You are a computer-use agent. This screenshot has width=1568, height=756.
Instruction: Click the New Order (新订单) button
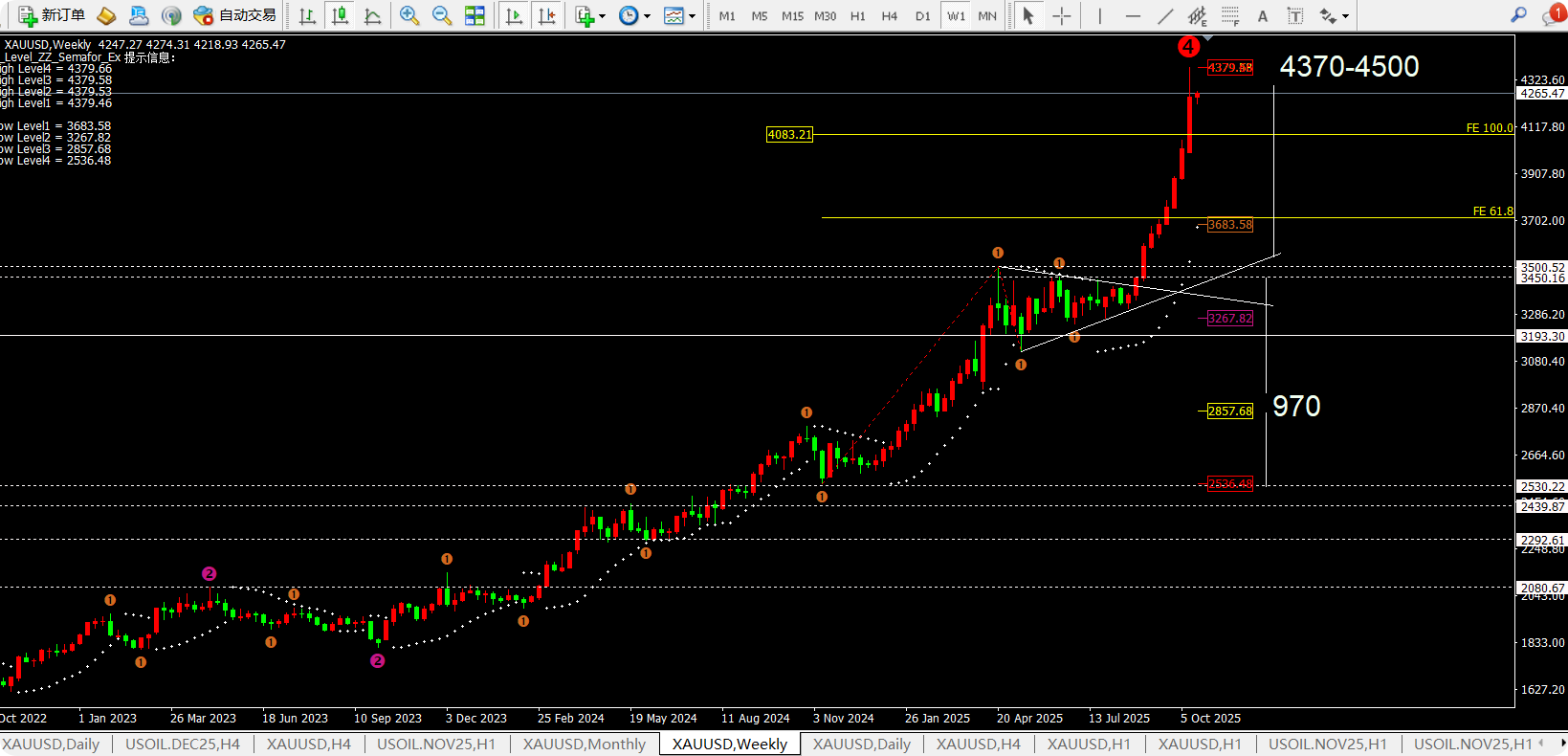[x=53, y=15]
